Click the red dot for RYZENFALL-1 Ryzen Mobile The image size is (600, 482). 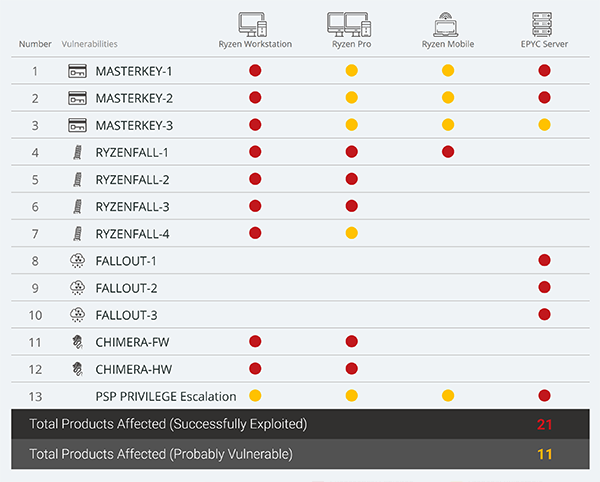(448, 152)
